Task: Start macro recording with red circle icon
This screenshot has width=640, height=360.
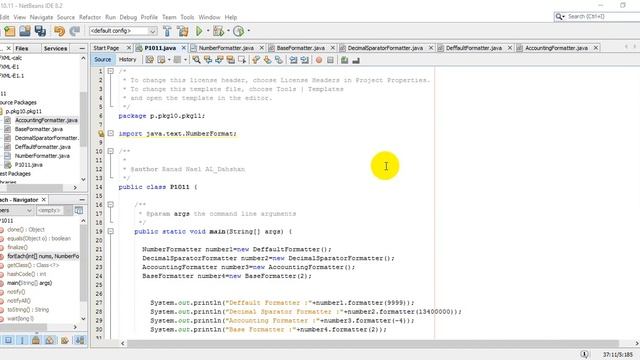Action: [319, 60]
